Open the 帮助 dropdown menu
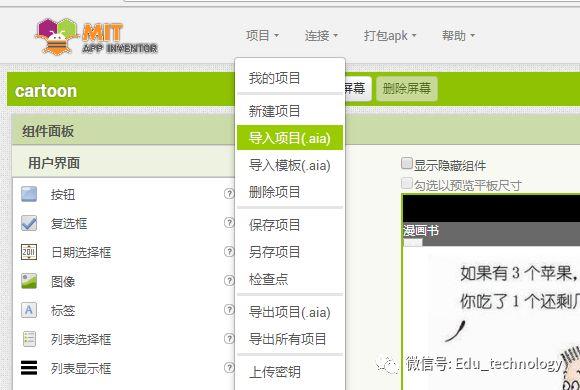 click(x=458, y=36)
